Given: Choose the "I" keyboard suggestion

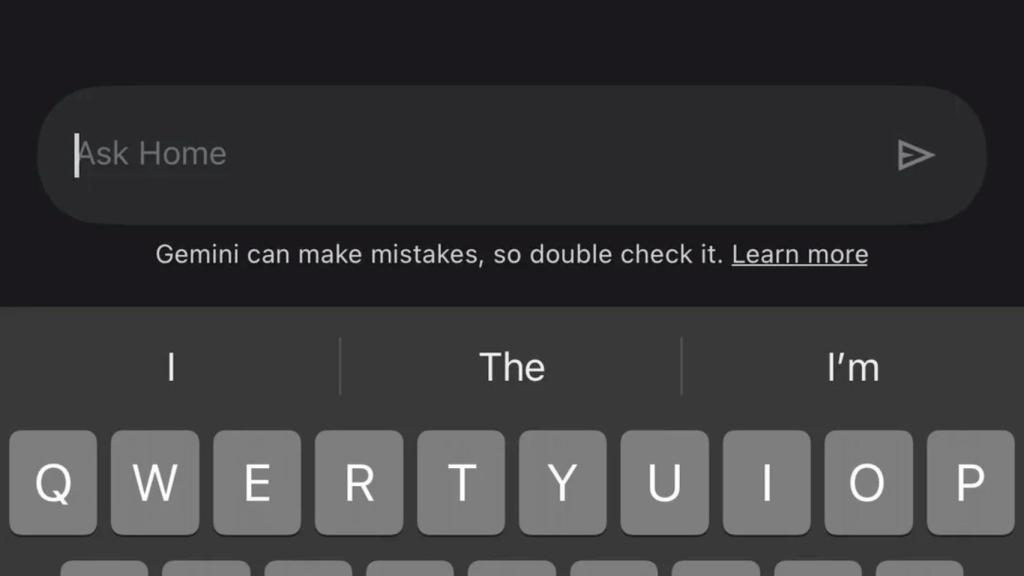Looking at the screenshot, I should [x=171, y=367].
